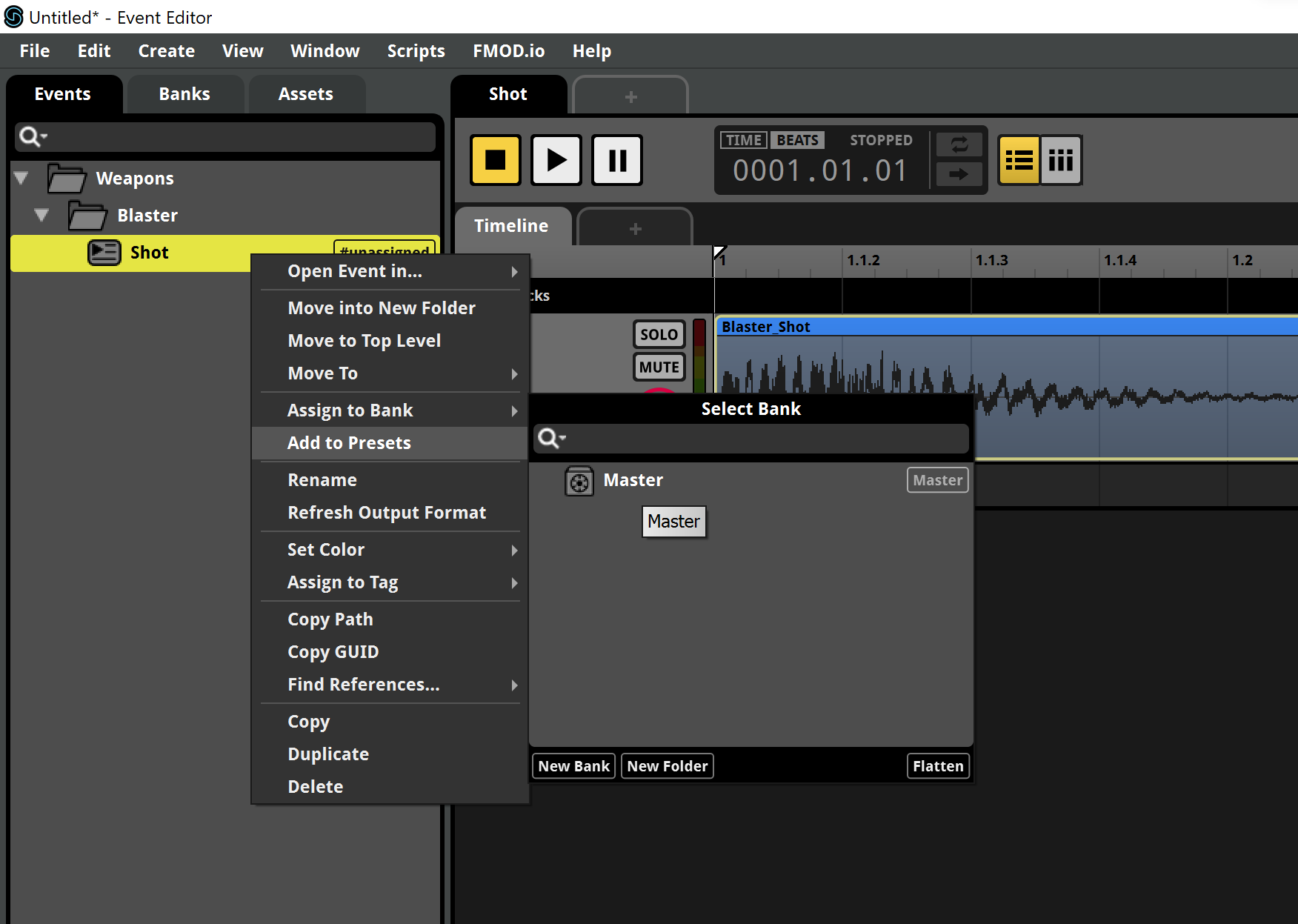The width and height of the screenshot is (1298, 924).
Task: Choose Copy from context menu
Action: 390,722
